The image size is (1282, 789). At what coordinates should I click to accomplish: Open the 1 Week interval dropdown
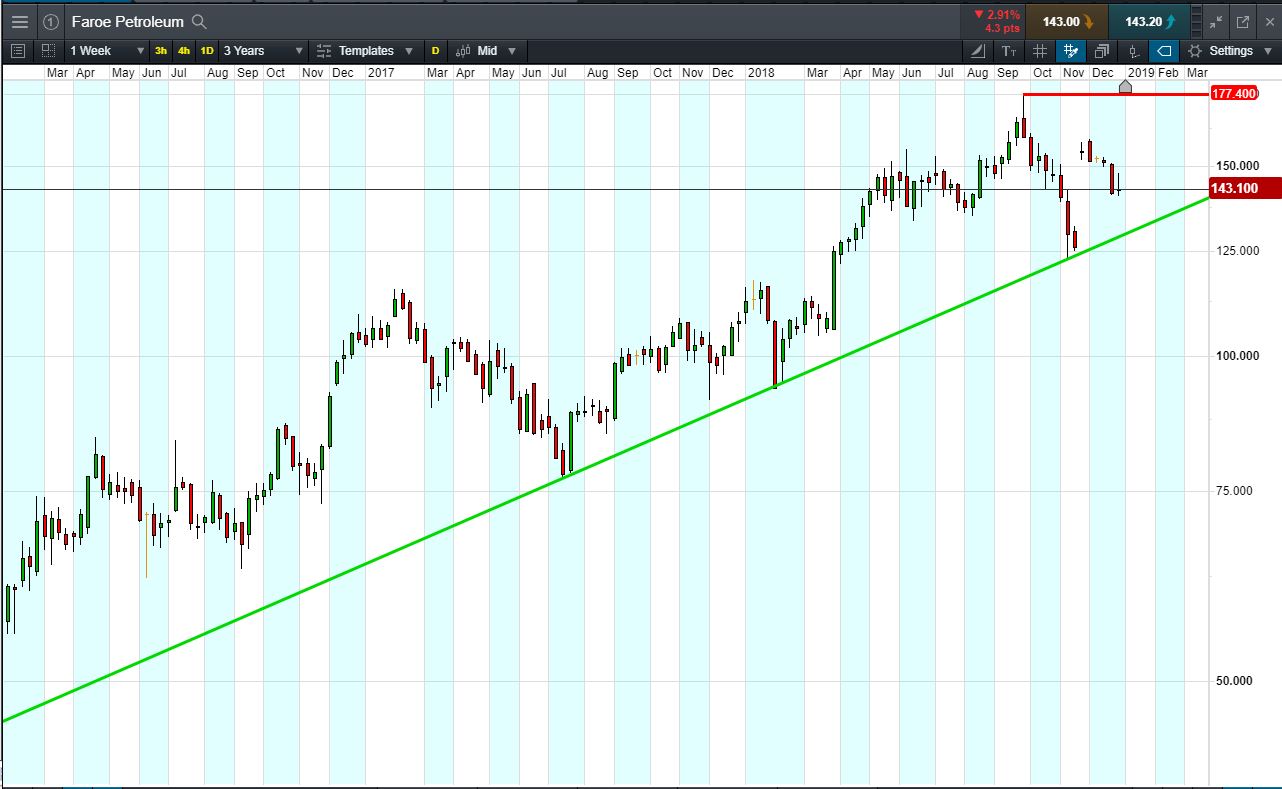pos(106,51)
